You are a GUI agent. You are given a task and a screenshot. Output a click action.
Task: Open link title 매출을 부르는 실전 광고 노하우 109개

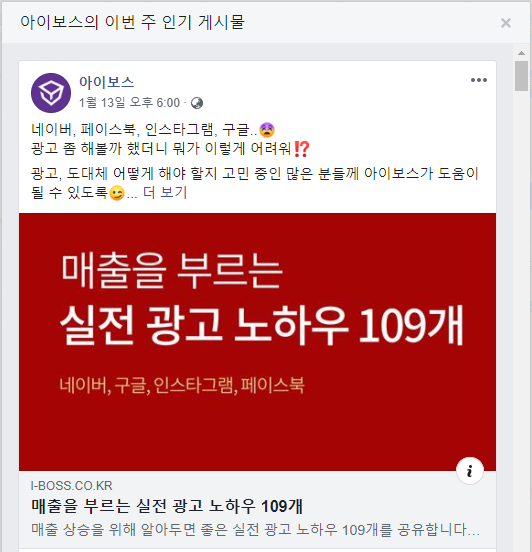167,506
